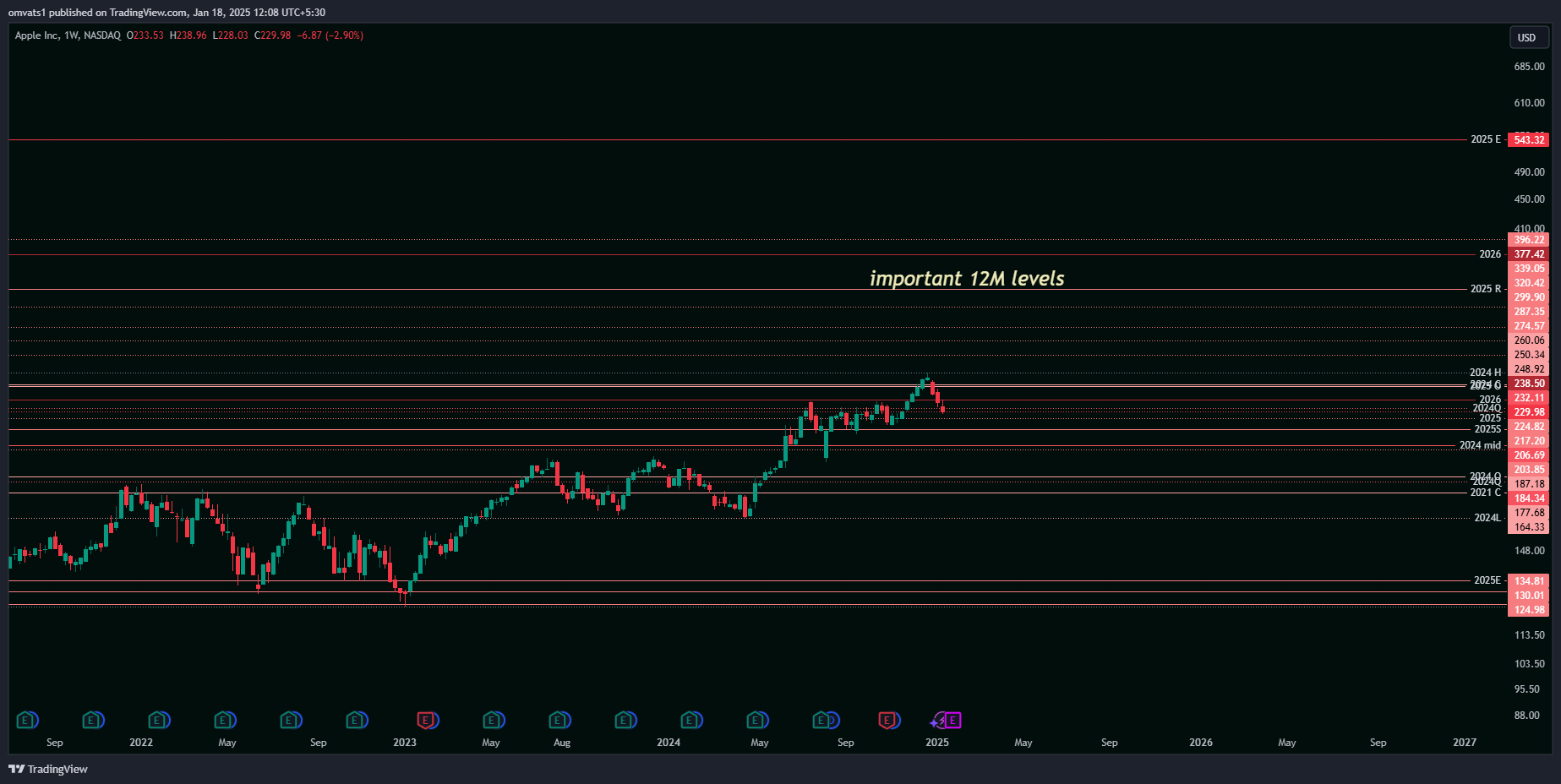The image size is (1561, 784).
Task: Click the 396.22 price label
Action: [1528, 240]
